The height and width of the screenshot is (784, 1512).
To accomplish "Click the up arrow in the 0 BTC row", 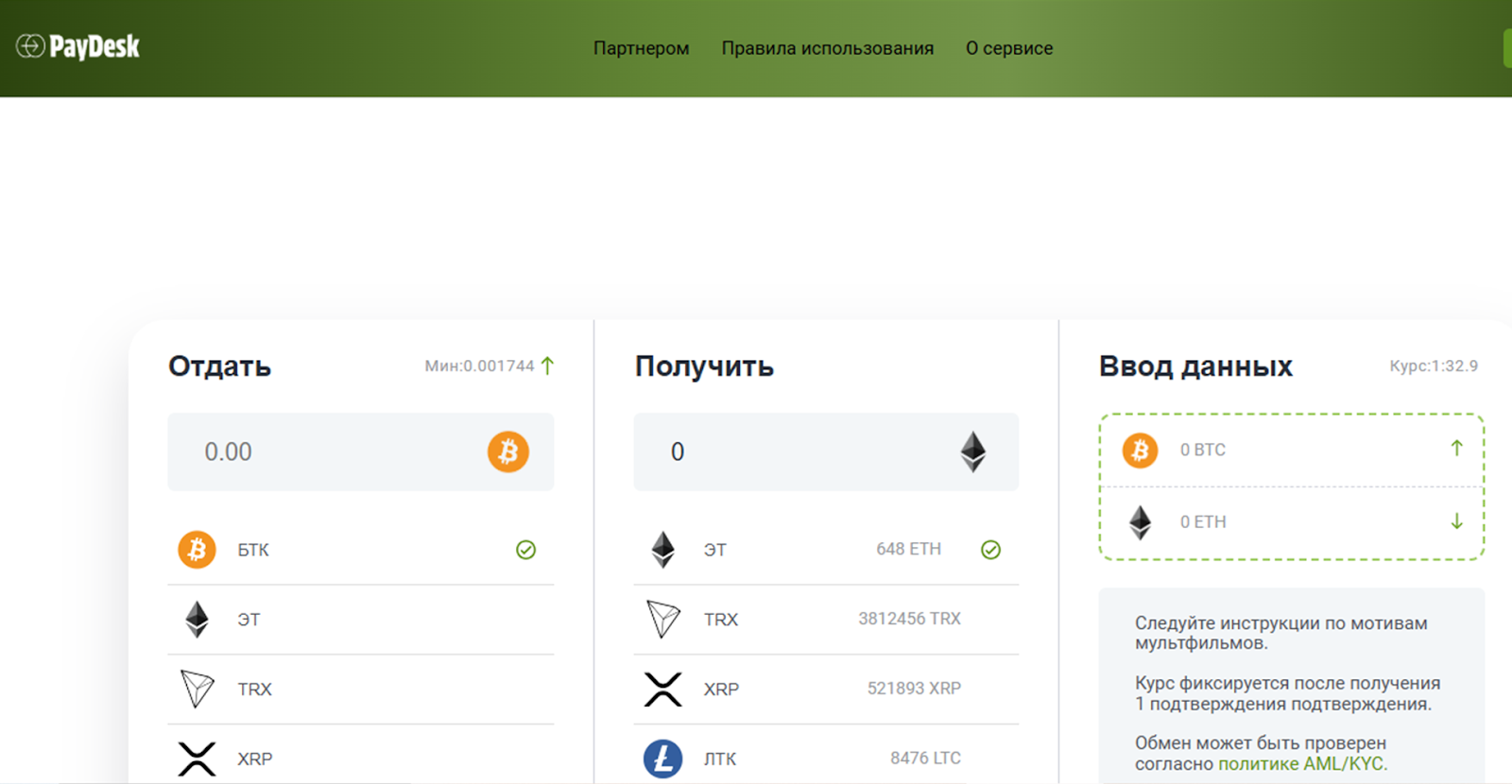I will 1456,448.
